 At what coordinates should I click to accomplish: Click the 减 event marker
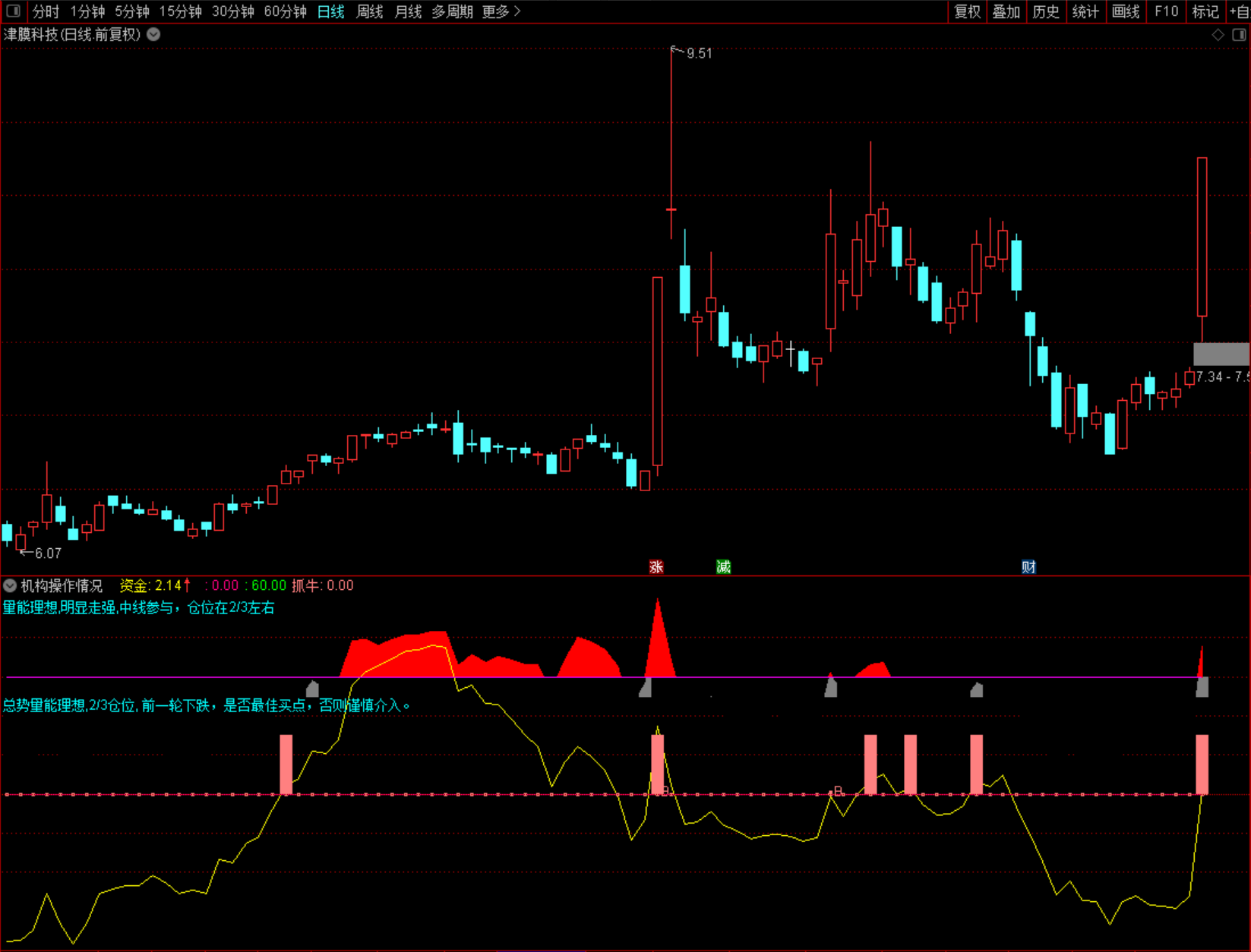[x=723, y=566]
